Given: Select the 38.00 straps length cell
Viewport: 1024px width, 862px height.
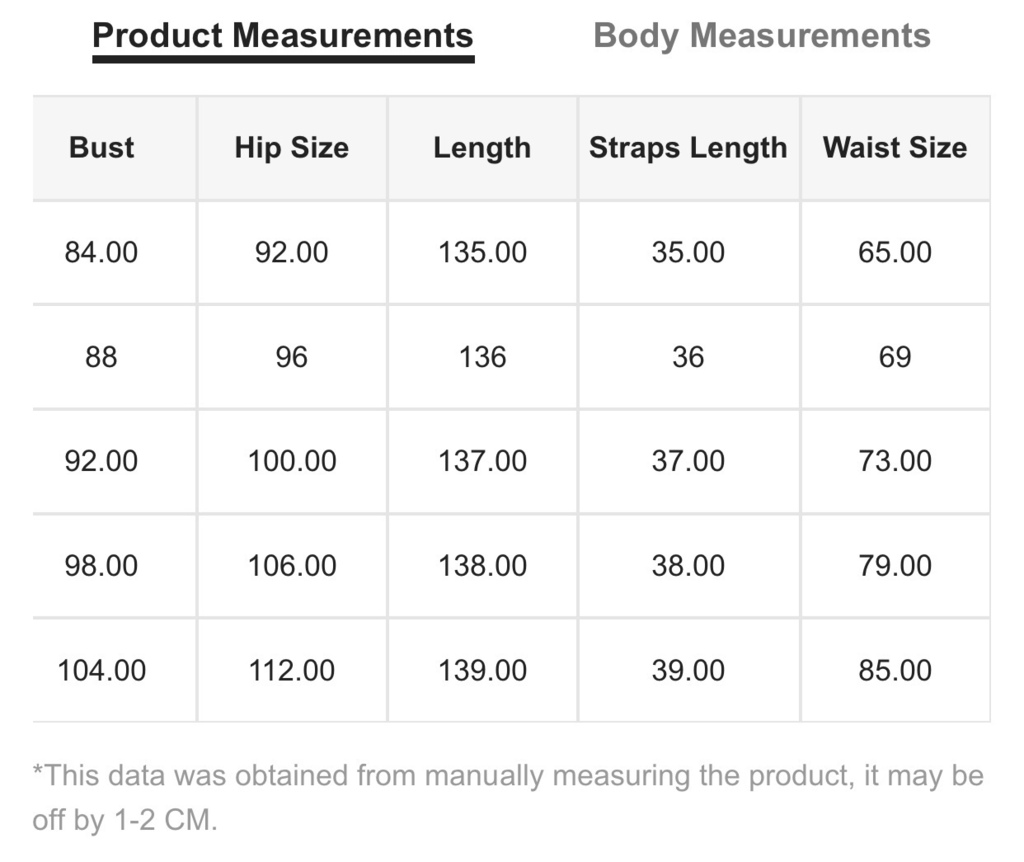Looking at the screenshot, I should pos(688,566).
